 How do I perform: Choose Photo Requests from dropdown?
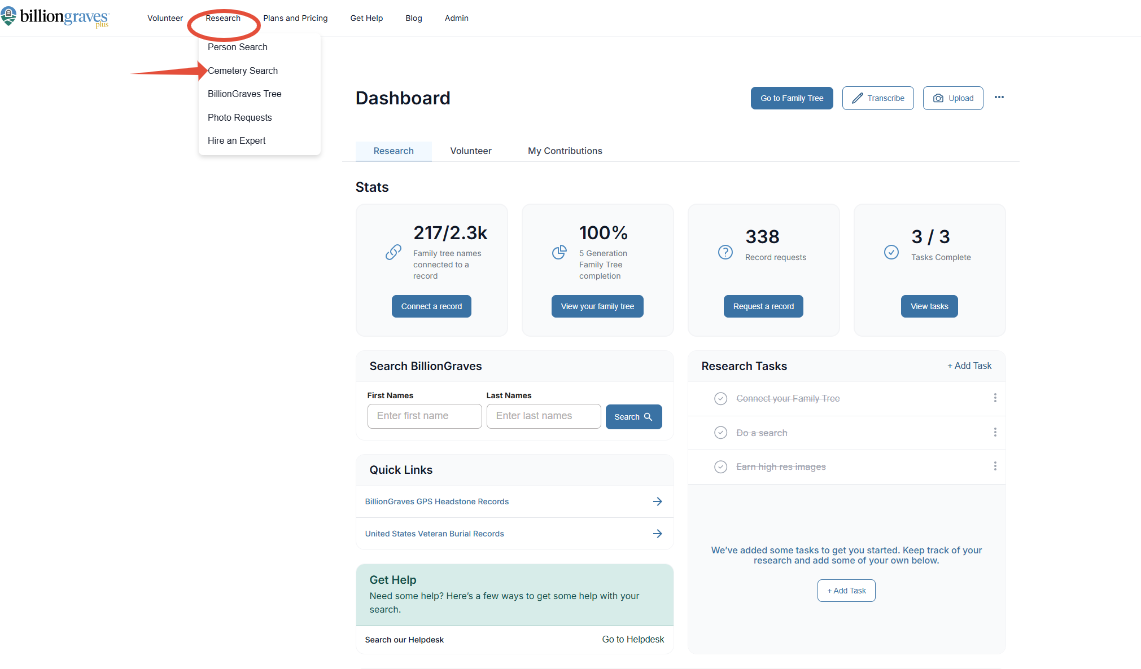(239, 117)
